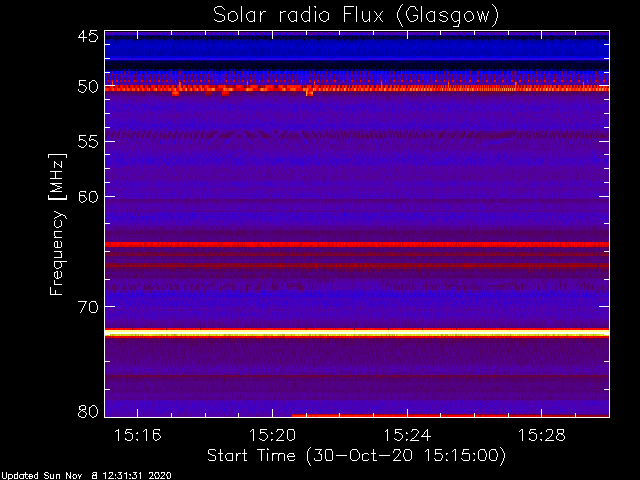
Task: Click the bright yellow-white band near 72 MHz
Action: [x=357, y=333]
